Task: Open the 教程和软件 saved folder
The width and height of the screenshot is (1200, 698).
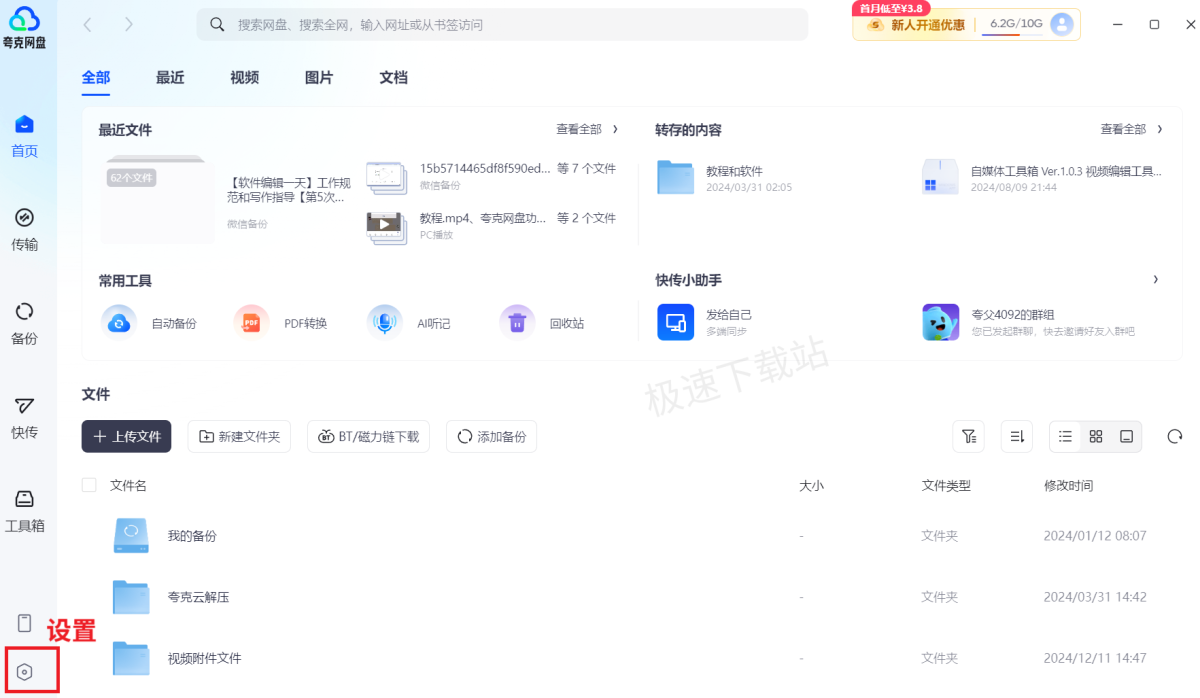Action: point(725,177)
